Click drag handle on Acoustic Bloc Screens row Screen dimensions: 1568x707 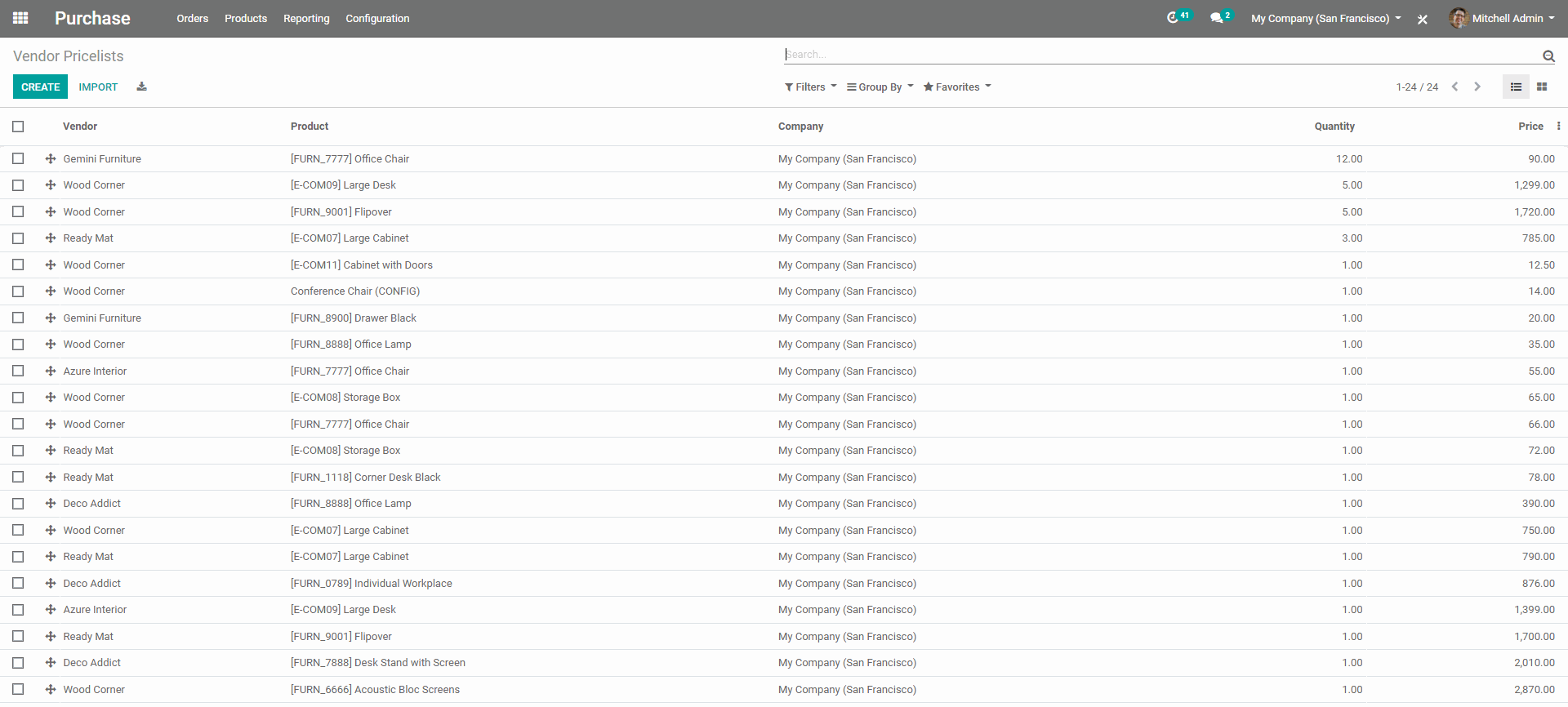click(51, 689)
